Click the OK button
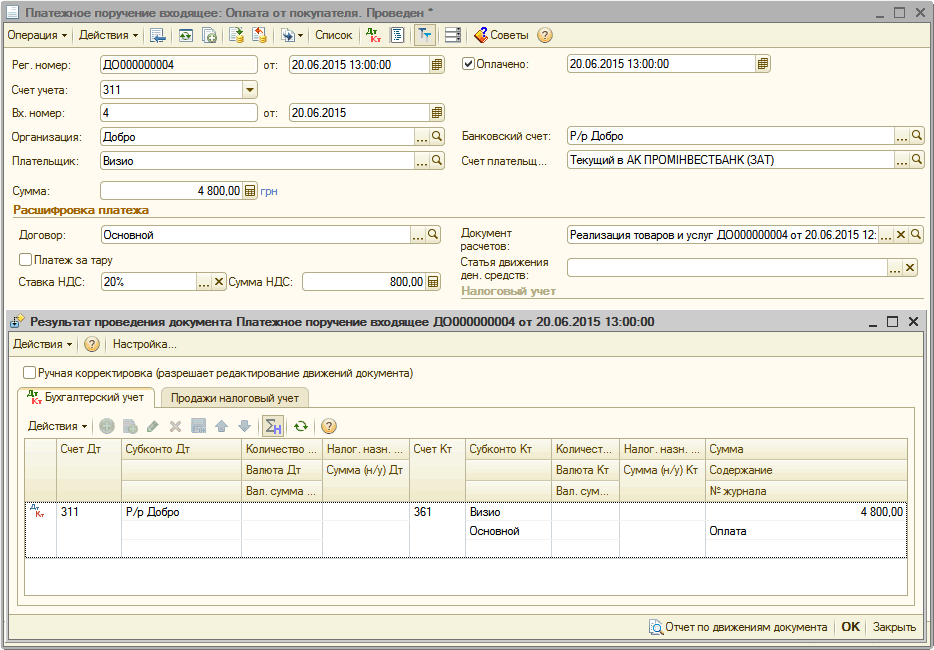This screenshot has height=650, width=934. (850, 627)
